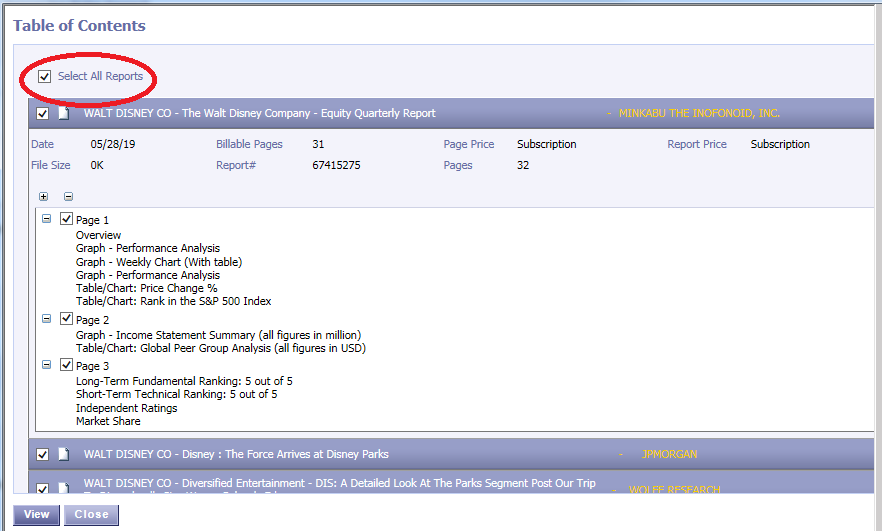The width and height of the screenshot is (882, 531).
Task: Uncheck the Equity Quarterly Report checkbox
Action: tap(43, 114)
